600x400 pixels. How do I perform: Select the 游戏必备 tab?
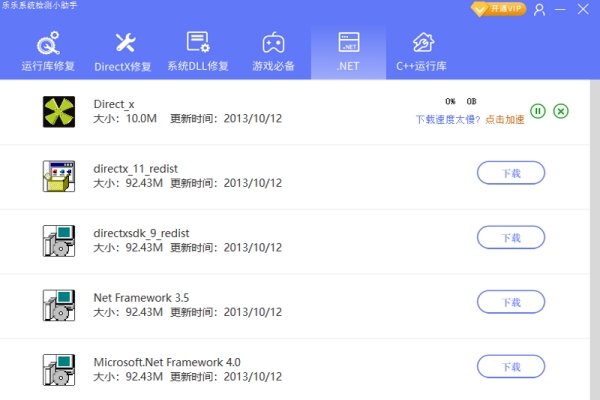pos(273,52)
